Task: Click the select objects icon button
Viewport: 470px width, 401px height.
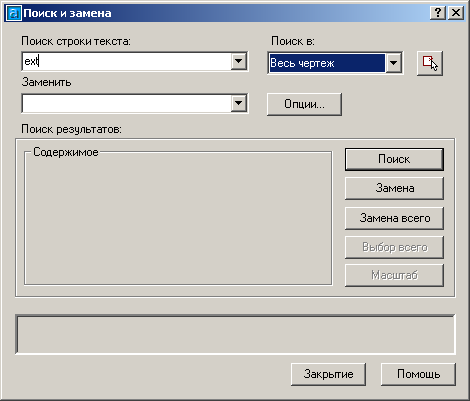Action: 430,63
